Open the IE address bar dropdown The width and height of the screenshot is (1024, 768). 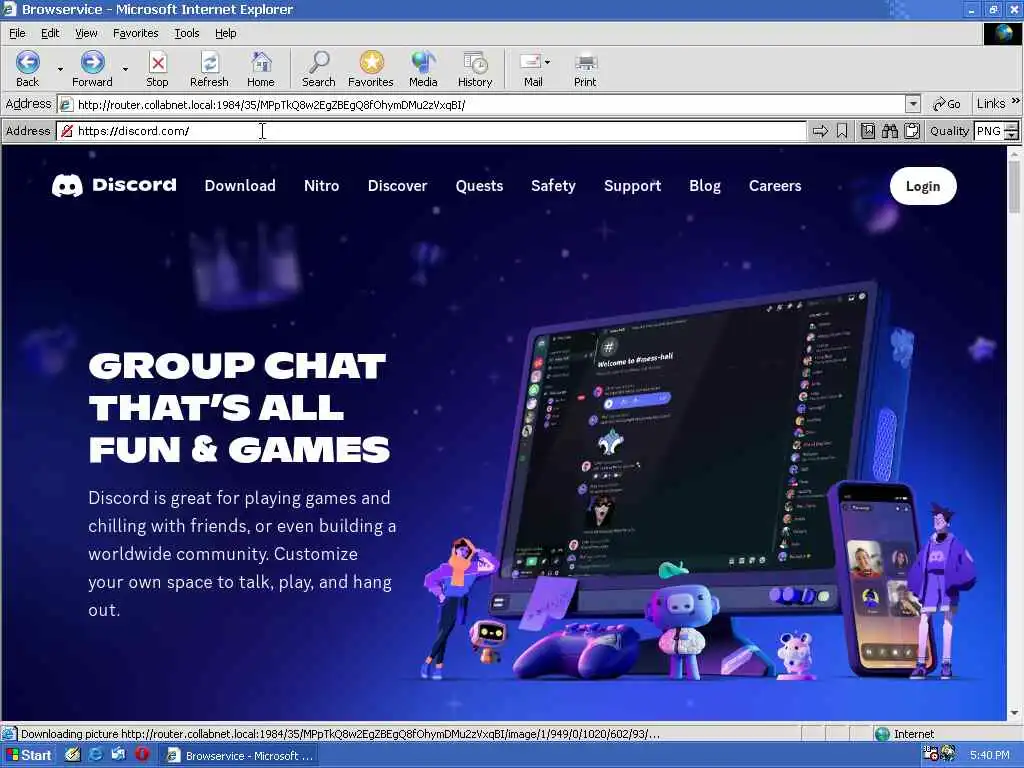click(x=913, y=104)
